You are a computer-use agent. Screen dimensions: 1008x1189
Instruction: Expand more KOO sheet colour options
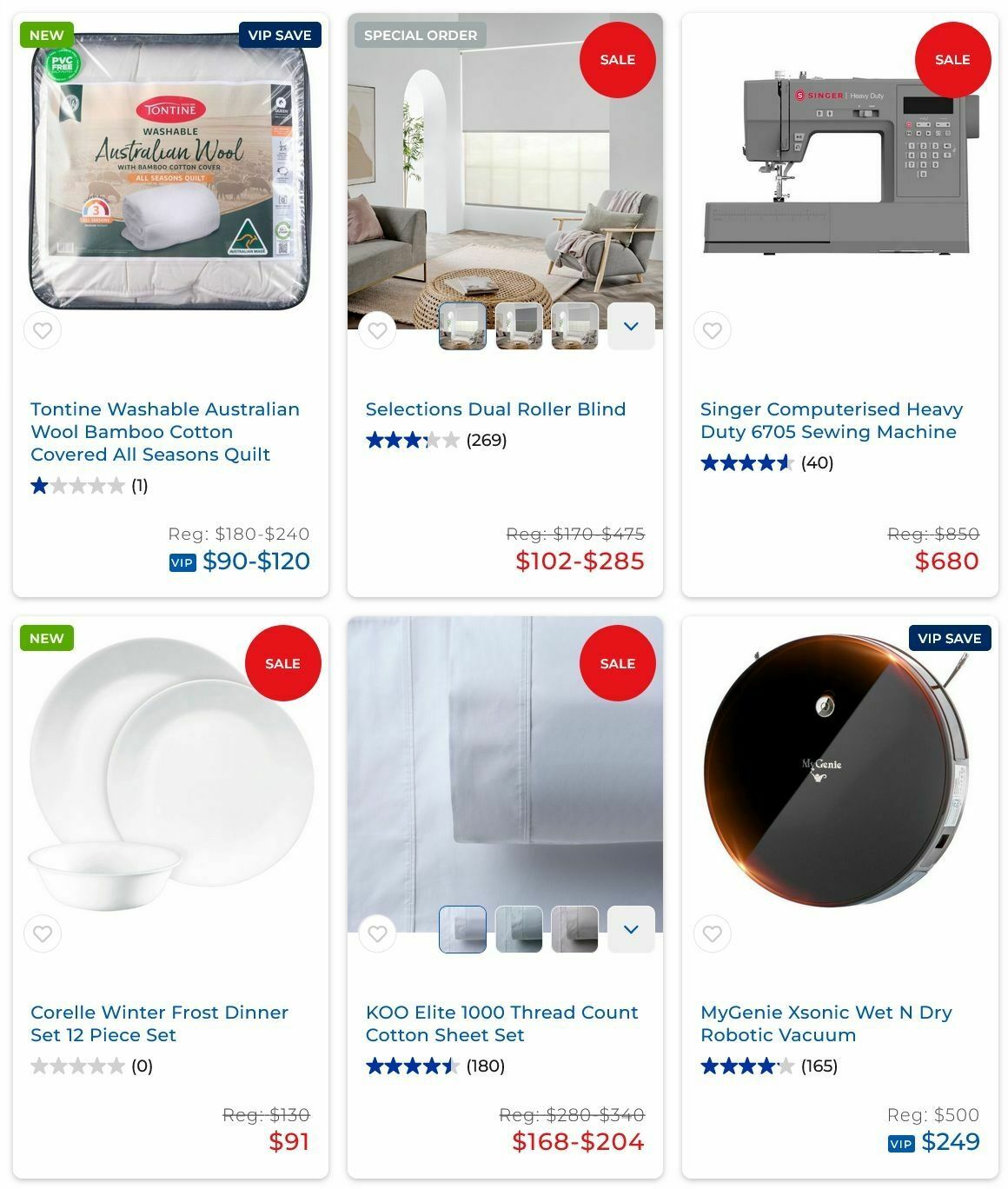[631, 930]
